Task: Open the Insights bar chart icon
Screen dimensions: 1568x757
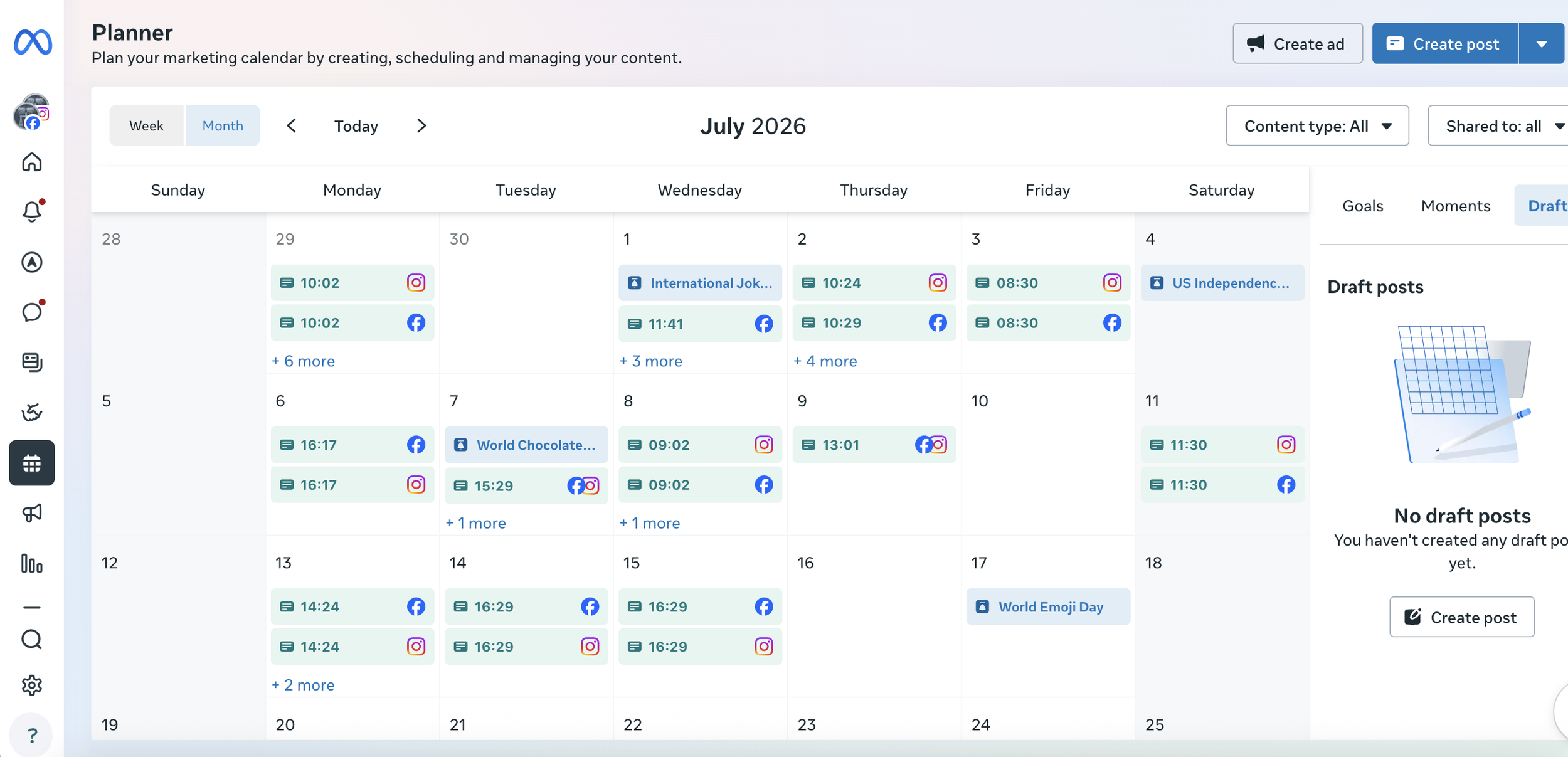Action: [x=32, y=563]
